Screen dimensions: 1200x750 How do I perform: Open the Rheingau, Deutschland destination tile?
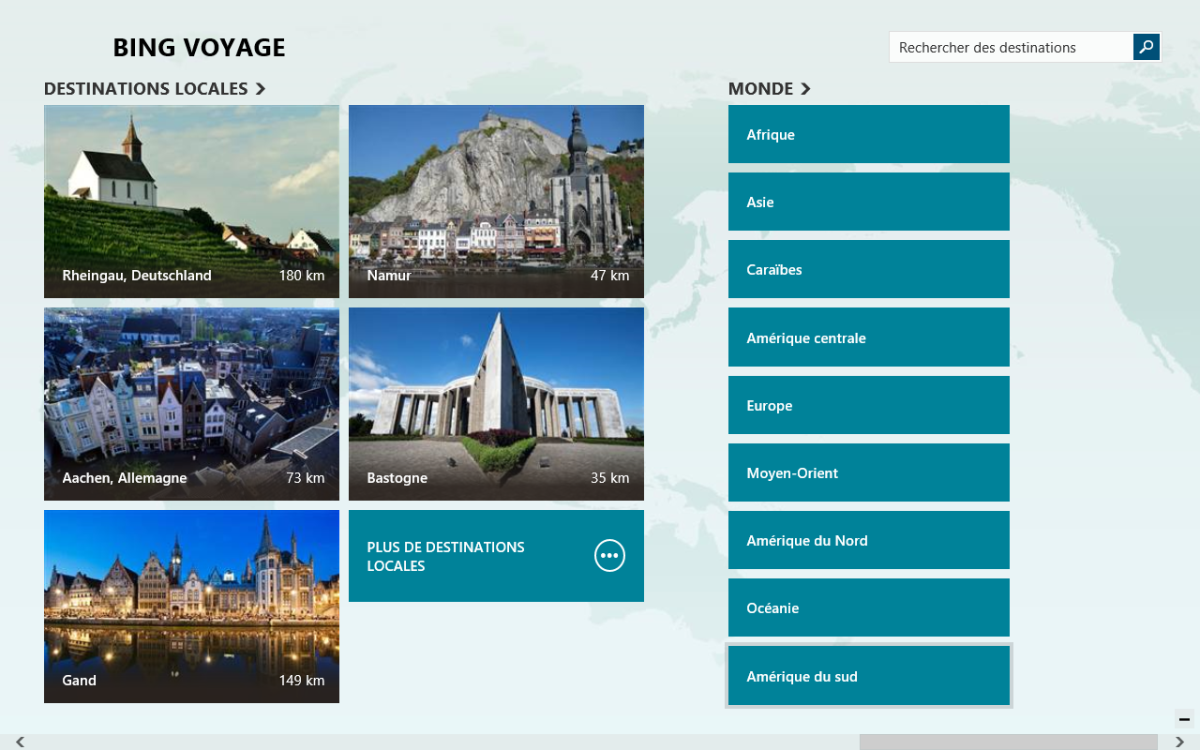[x=192, y=201]
